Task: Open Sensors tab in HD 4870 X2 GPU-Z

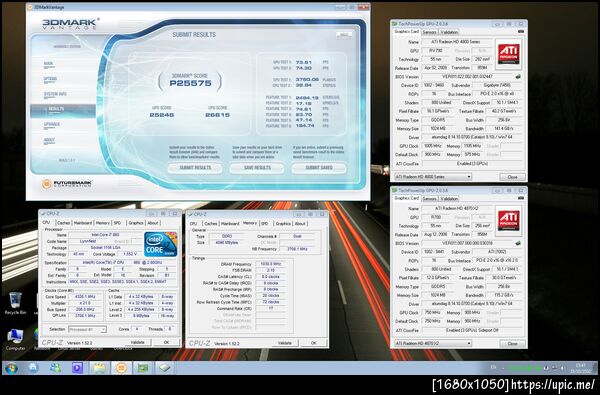Action: point(430,199)
